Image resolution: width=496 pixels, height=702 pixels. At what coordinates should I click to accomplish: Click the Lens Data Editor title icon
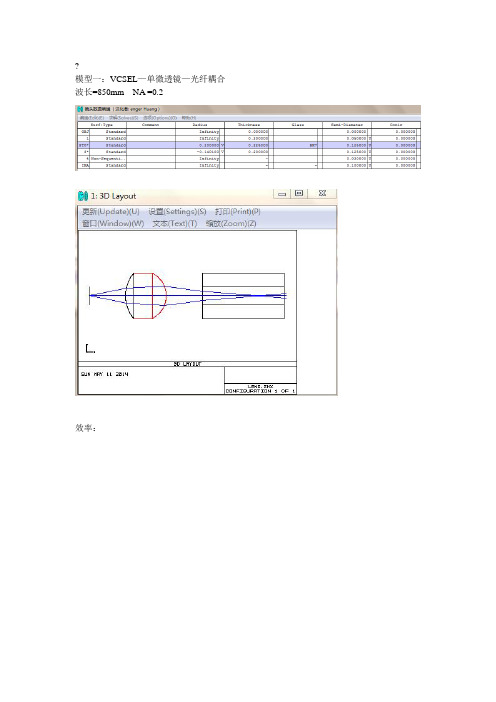coord(80,109)
